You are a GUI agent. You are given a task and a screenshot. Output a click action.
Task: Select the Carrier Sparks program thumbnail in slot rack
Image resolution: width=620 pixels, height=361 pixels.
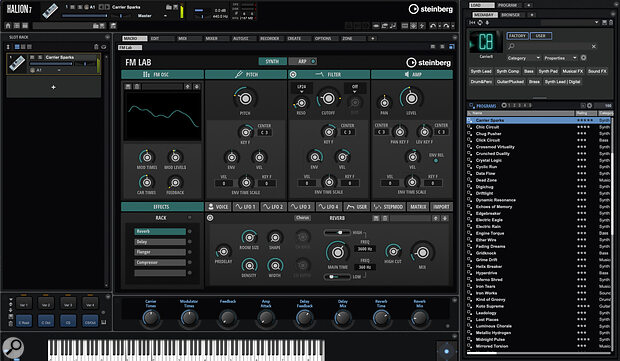click(x=17, y=63)
